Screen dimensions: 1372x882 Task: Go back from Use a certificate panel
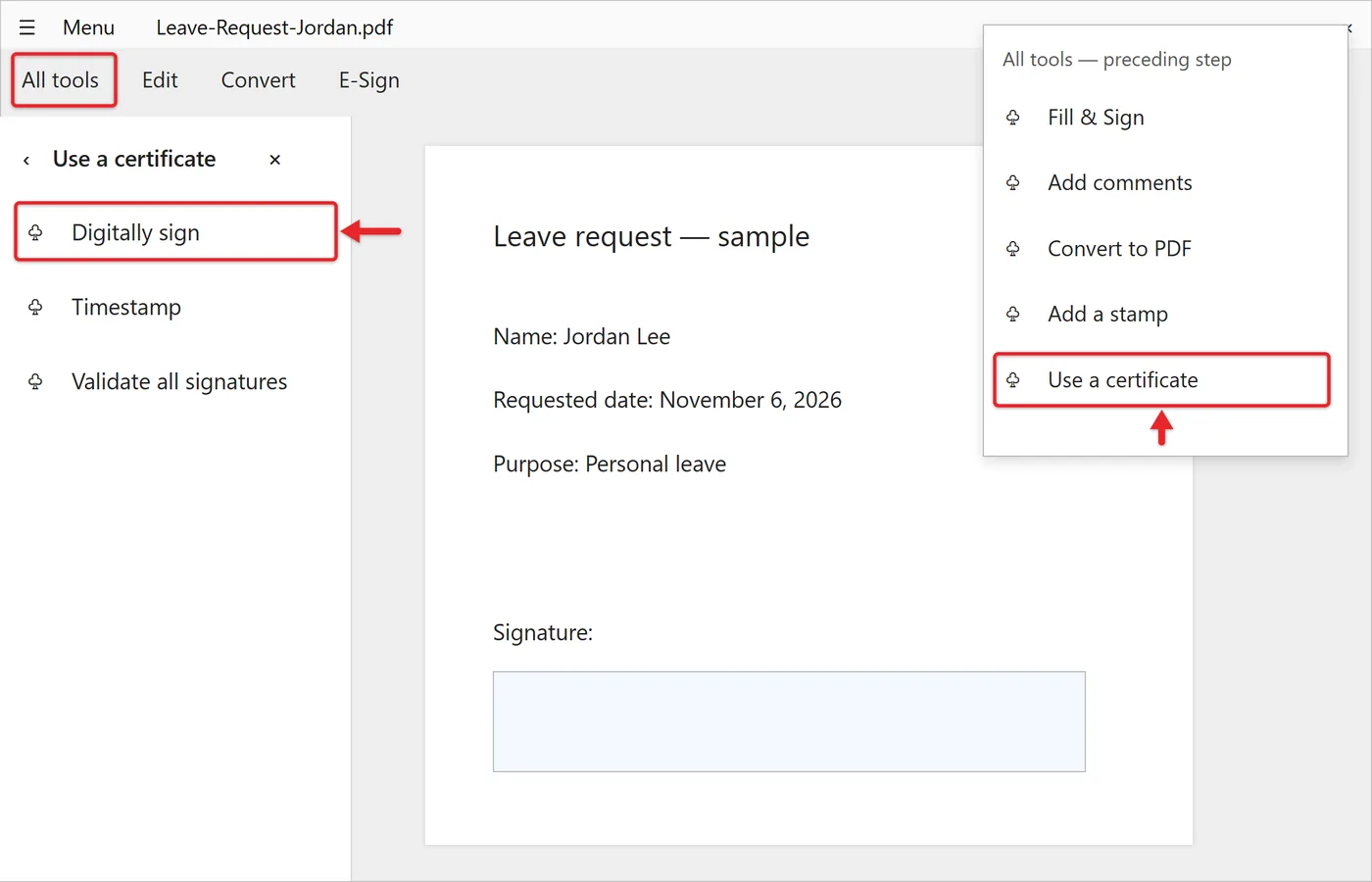pyautogui.click(x=26, y=160)
